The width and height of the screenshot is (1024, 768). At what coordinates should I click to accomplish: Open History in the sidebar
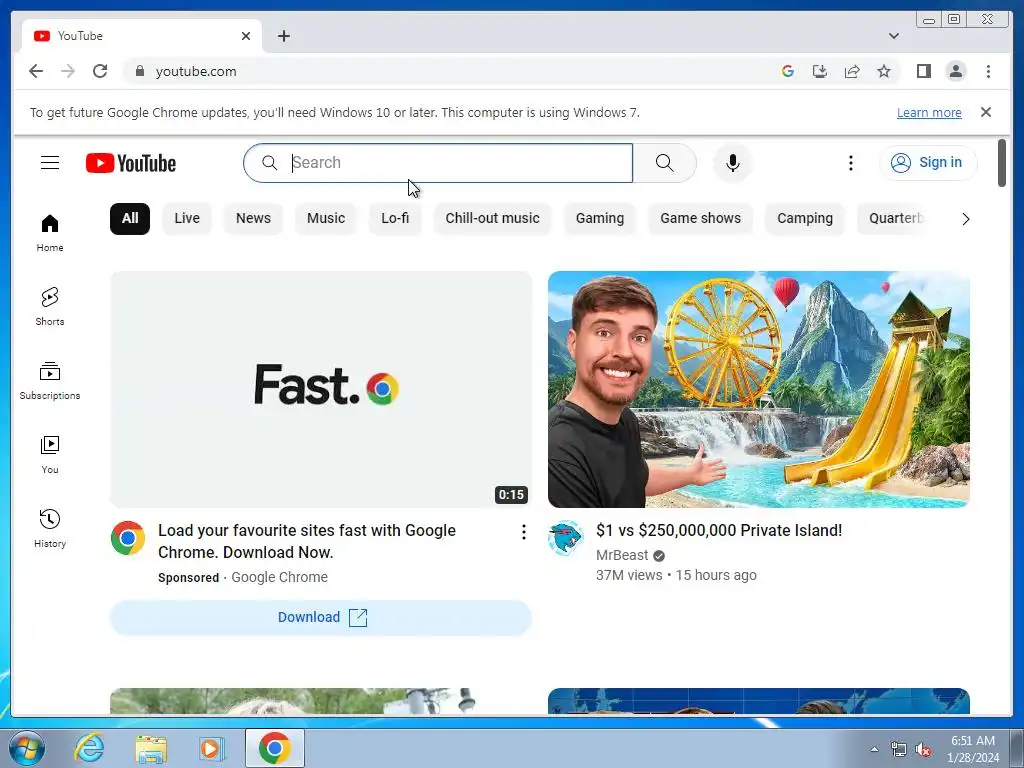pos(50,528)
